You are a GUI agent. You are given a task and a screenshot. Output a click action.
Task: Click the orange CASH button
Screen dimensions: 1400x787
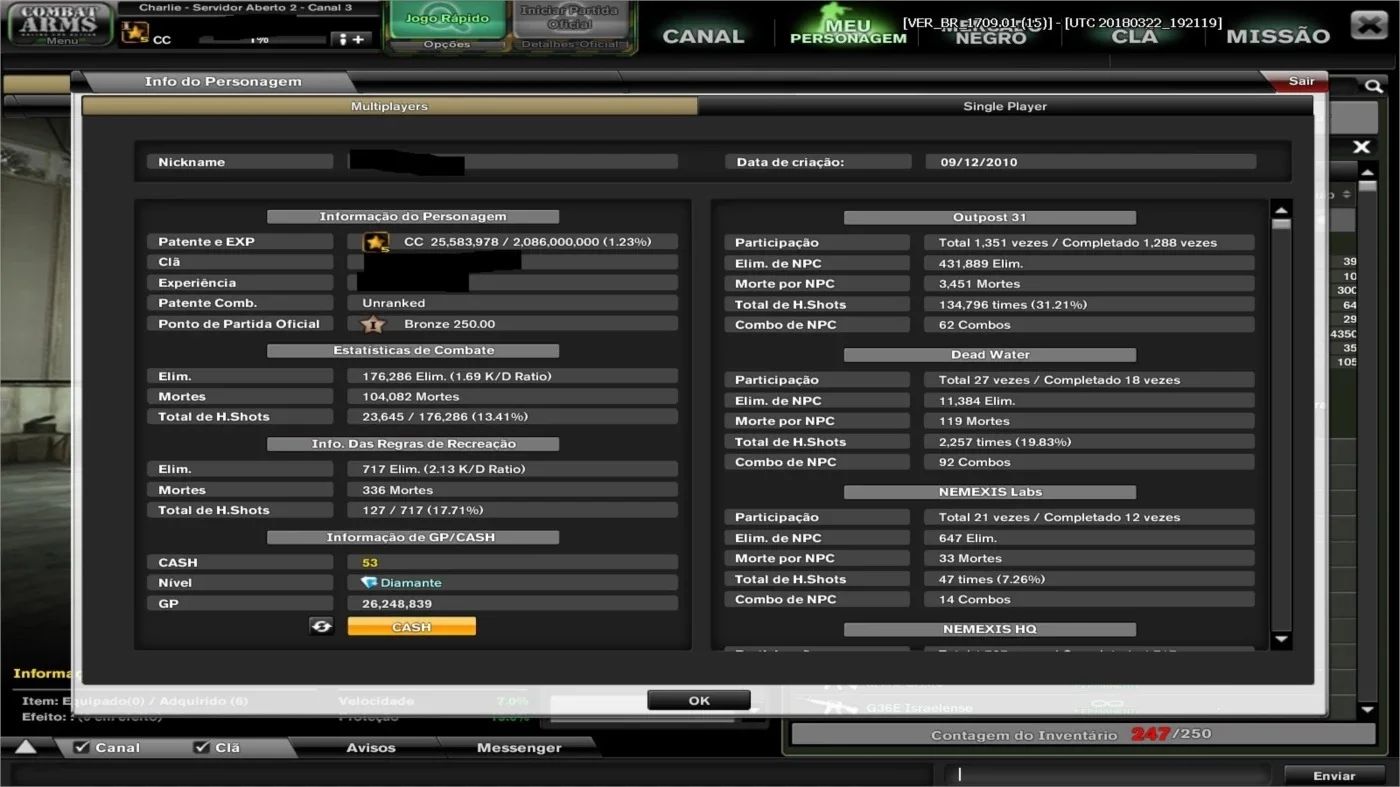(411, 627)
